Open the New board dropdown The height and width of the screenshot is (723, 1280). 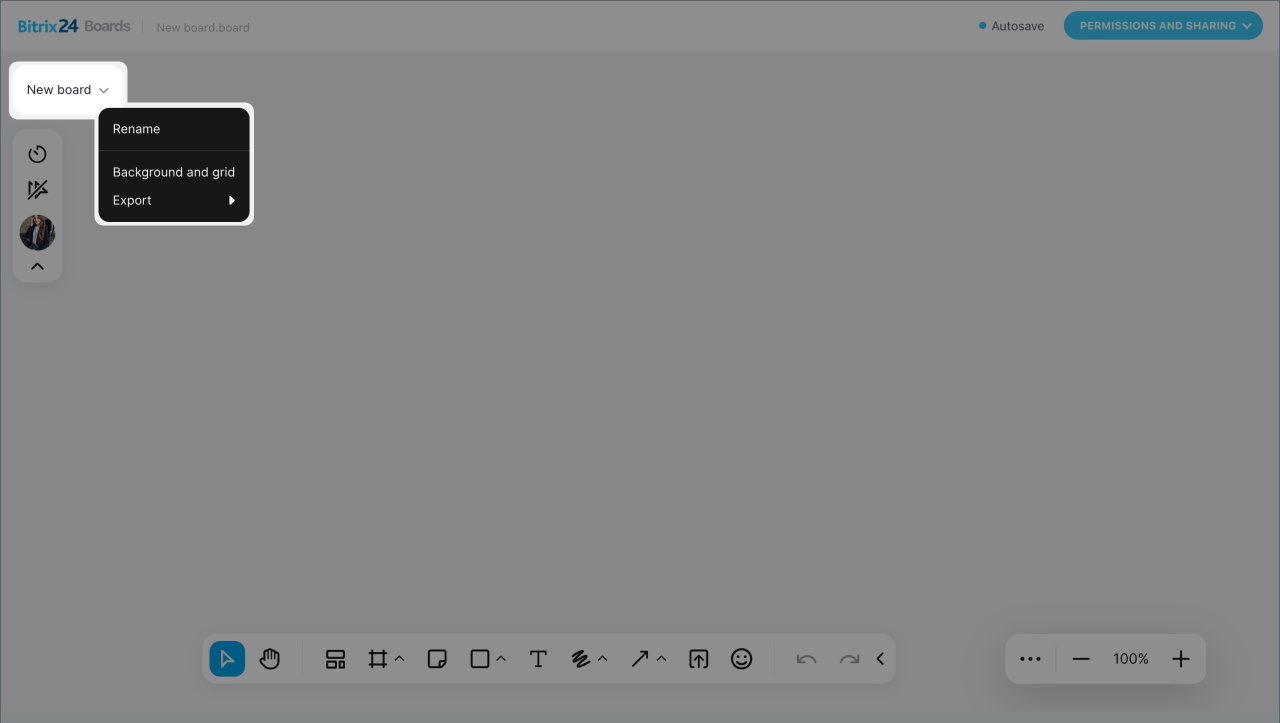(68, 90)
